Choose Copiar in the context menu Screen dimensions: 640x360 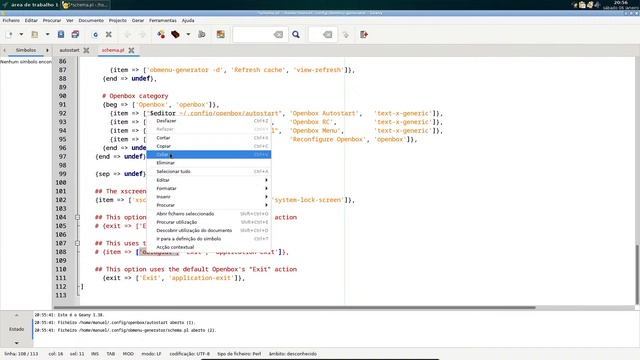[209, 146]
